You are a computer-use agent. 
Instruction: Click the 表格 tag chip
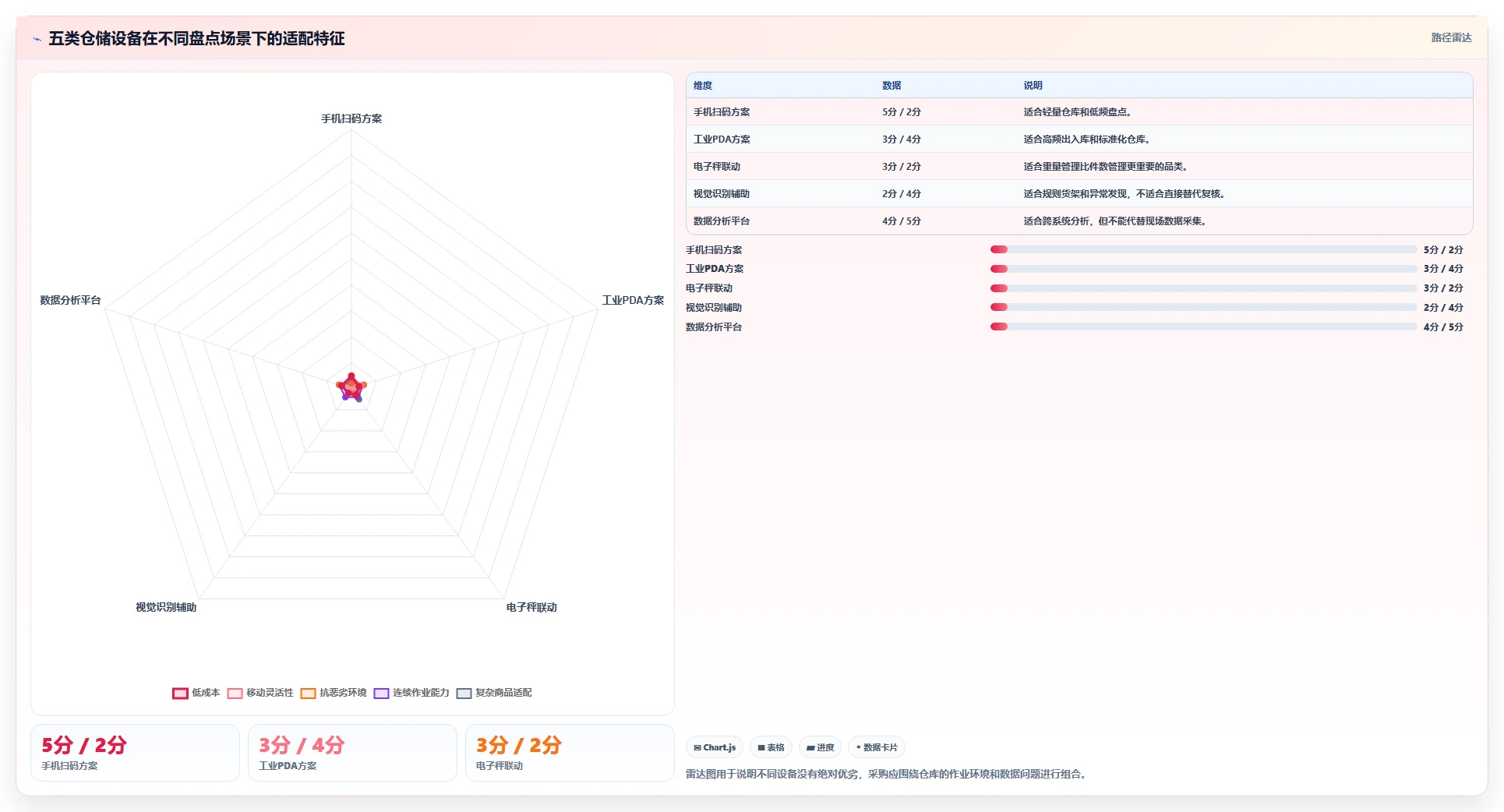tap(771, 747)
